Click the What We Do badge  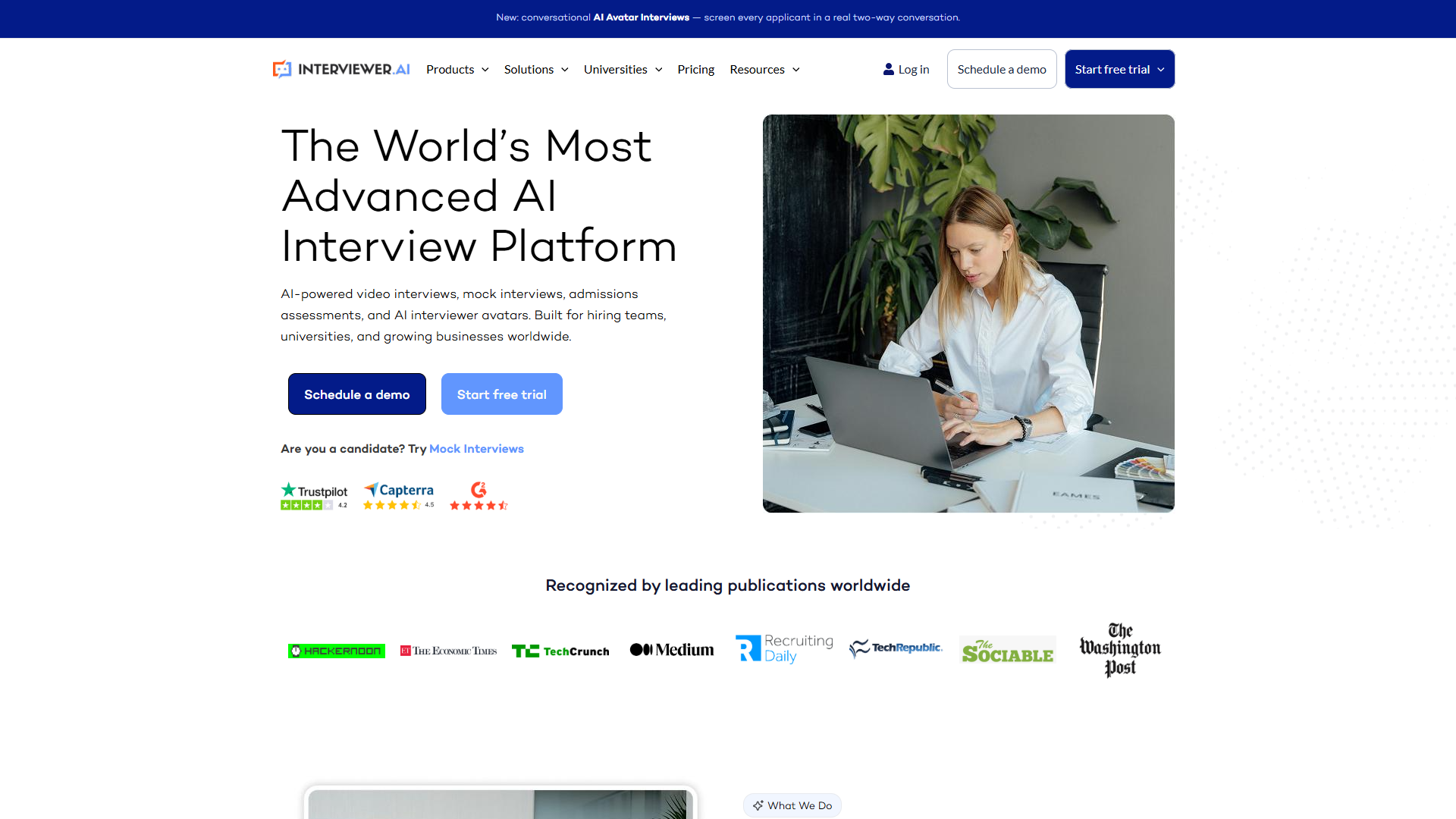click(792, 805)
